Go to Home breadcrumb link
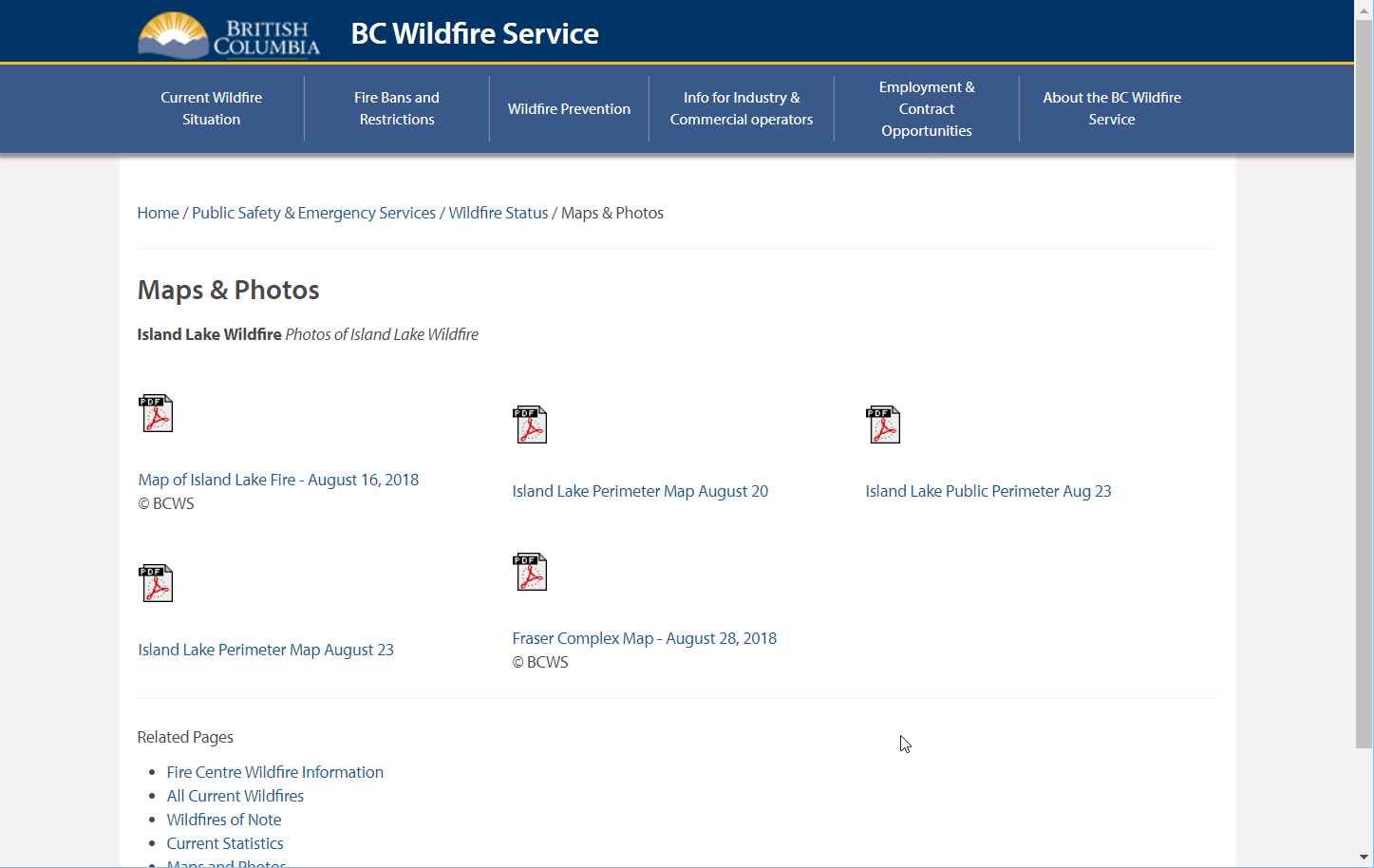Screen dimensions: 1374x868 [158, 213]
